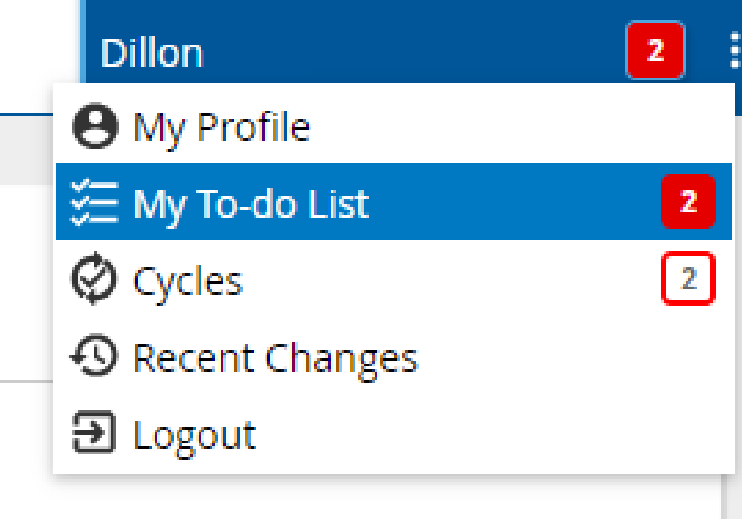742x519 pixels.
Task: Click the circular checkmark Cycles icon
Action: click(95, 281)
